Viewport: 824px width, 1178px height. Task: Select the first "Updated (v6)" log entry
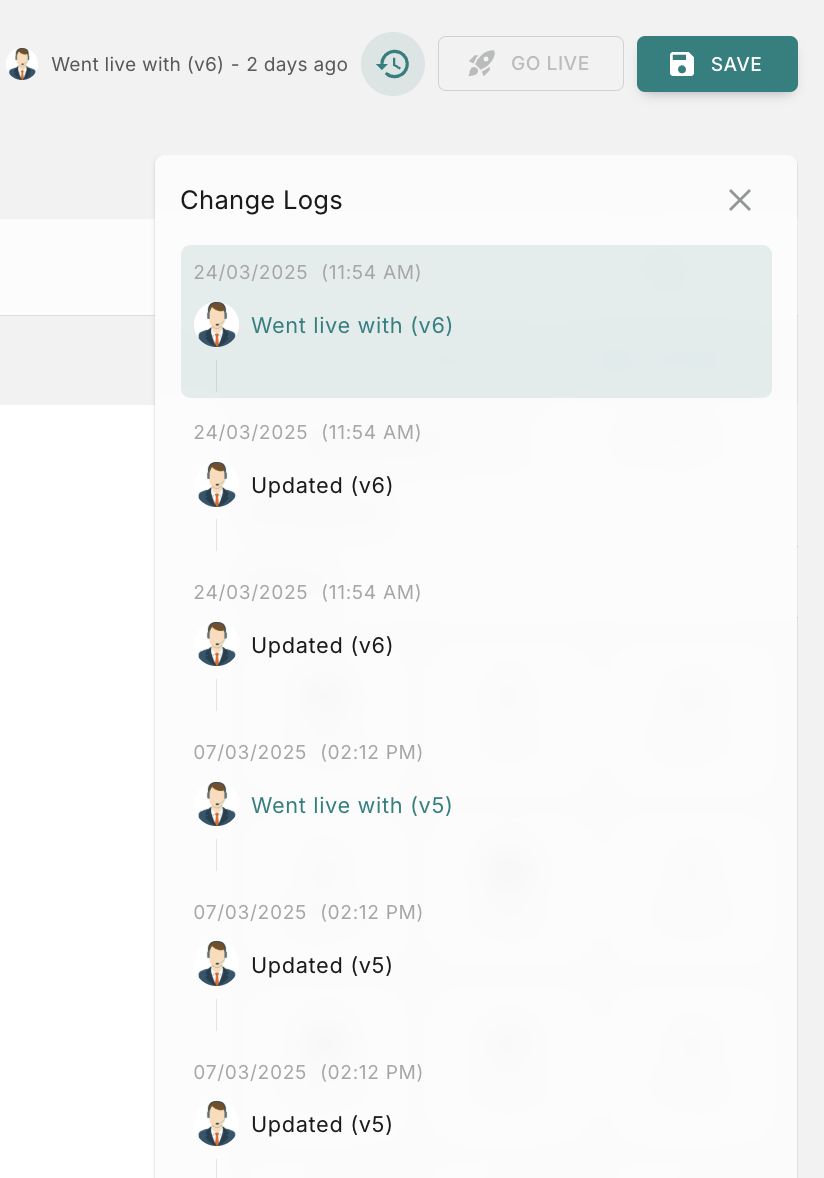(322, 486)
